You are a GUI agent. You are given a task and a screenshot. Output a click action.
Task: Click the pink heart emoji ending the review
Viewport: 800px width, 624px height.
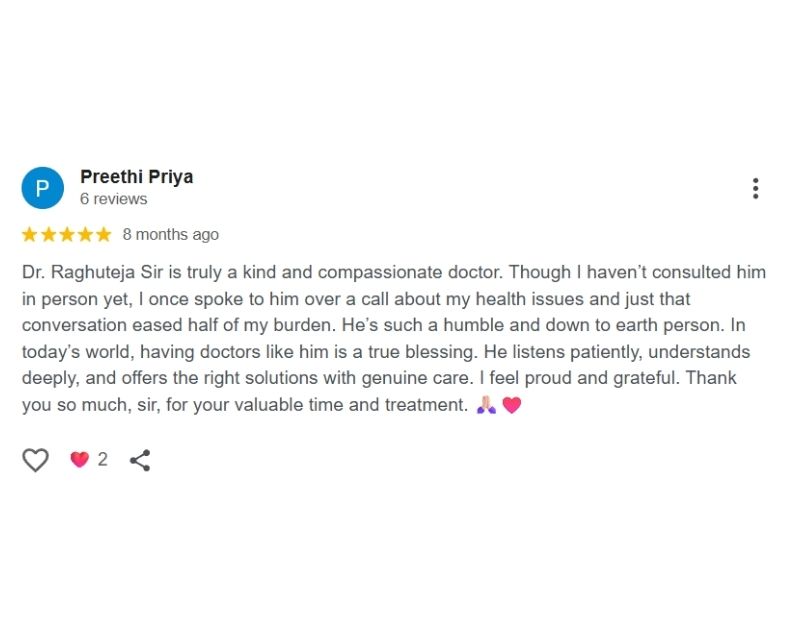(x=511, y=405)
